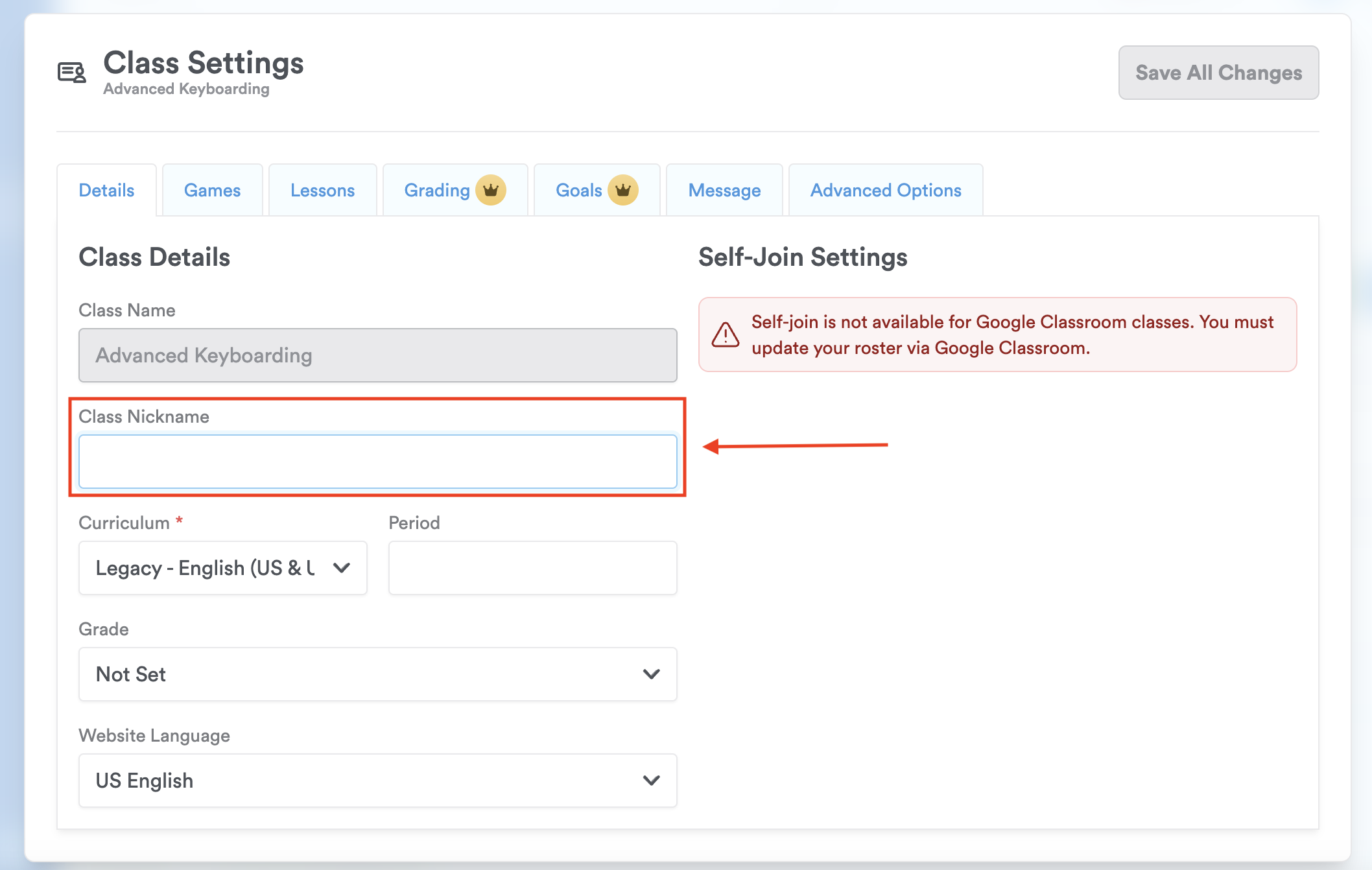The height and width of the screenshot is (870, 1372).
Task: Click the crown icon on Grading tab
Action: pos(491,190)
